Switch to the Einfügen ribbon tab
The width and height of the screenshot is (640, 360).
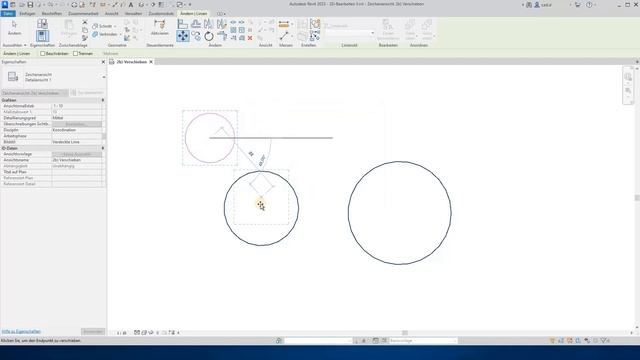point(27,13)
